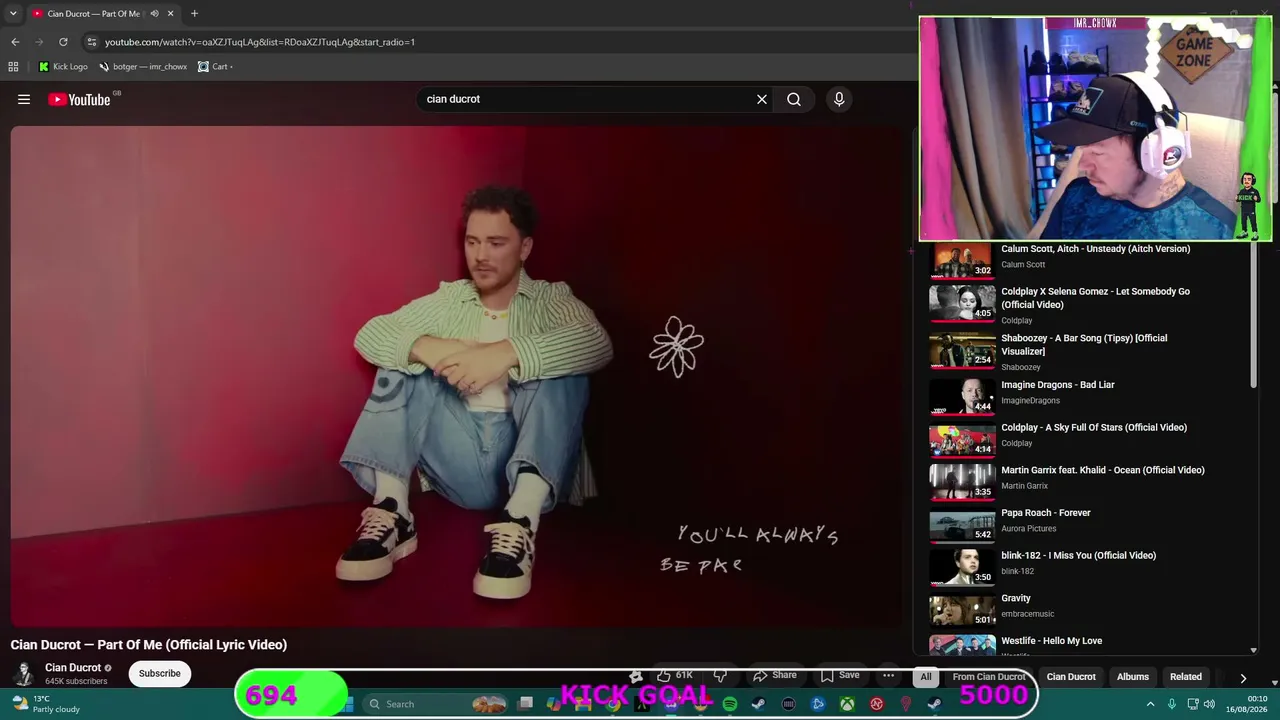
Task: Open the taskbar microphone indicator
Action: click(x=1172, y=704)
